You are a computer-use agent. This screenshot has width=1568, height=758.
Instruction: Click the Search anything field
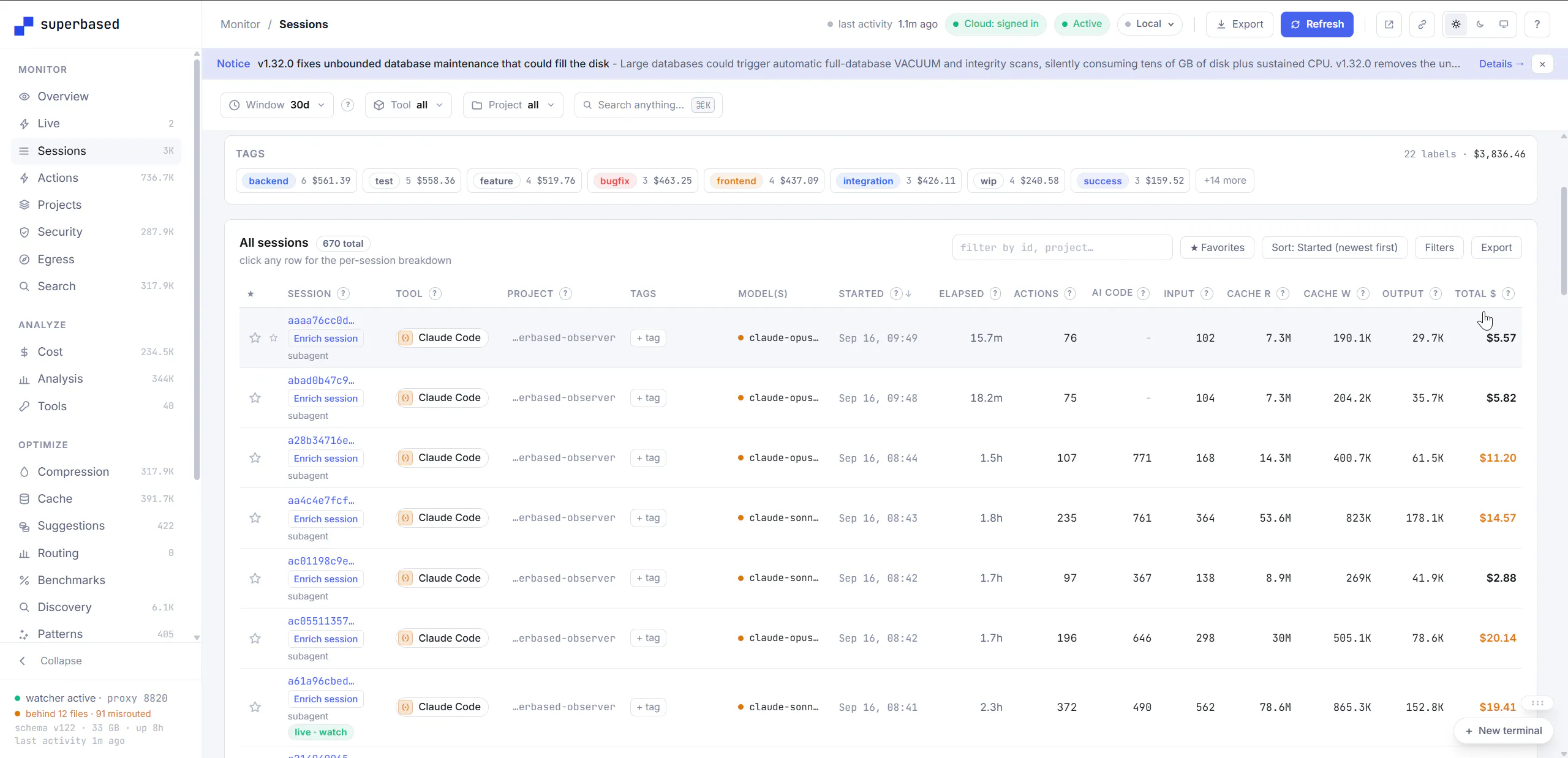pos(649,105)
